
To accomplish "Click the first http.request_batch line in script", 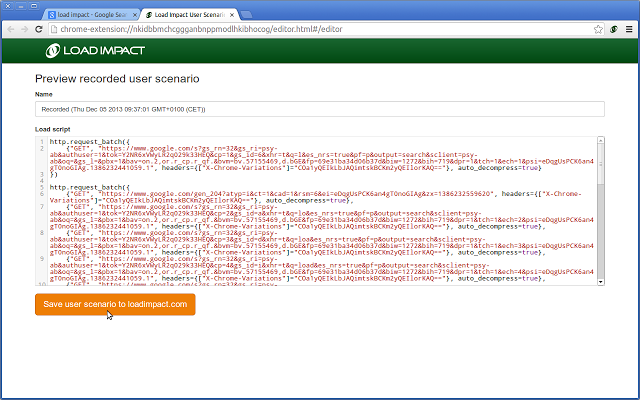I will (x=90, y=142).
